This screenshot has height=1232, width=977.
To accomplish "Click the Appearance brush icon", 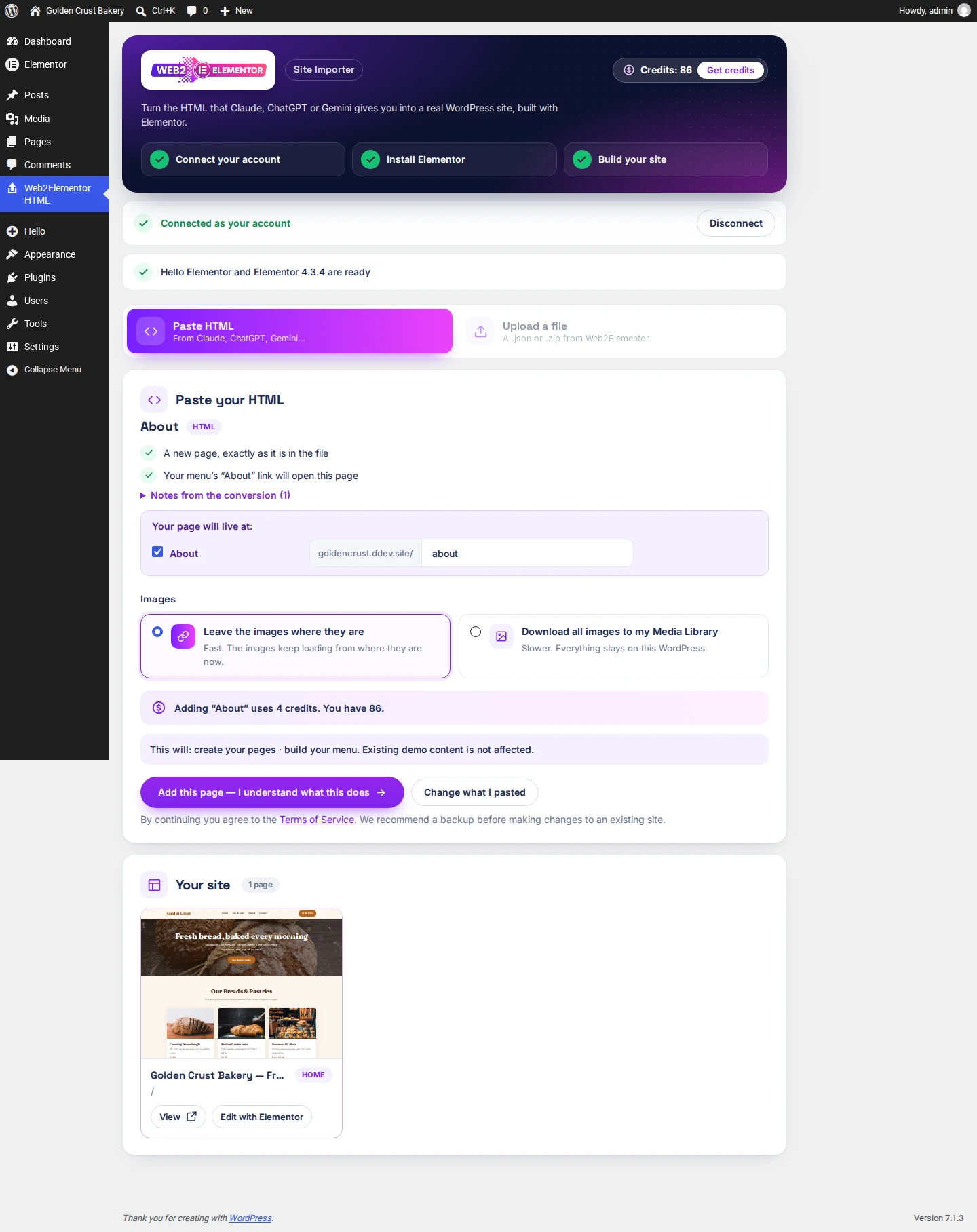I will tap(12, 254).
